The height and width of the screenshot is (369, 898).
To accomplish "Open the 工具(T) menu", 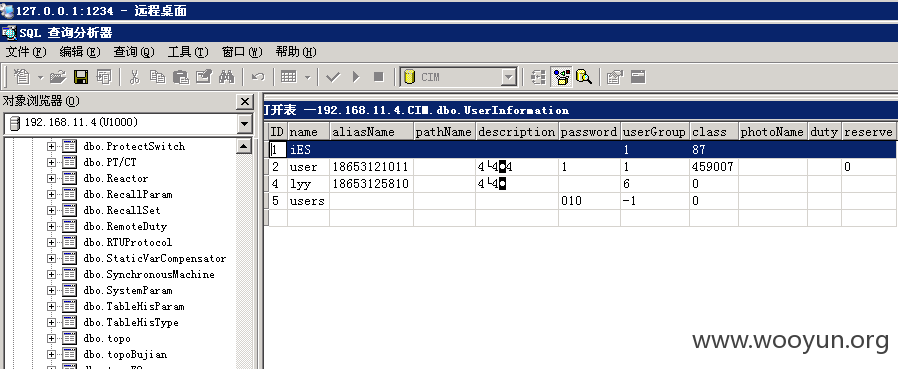I will click(188, 52).
